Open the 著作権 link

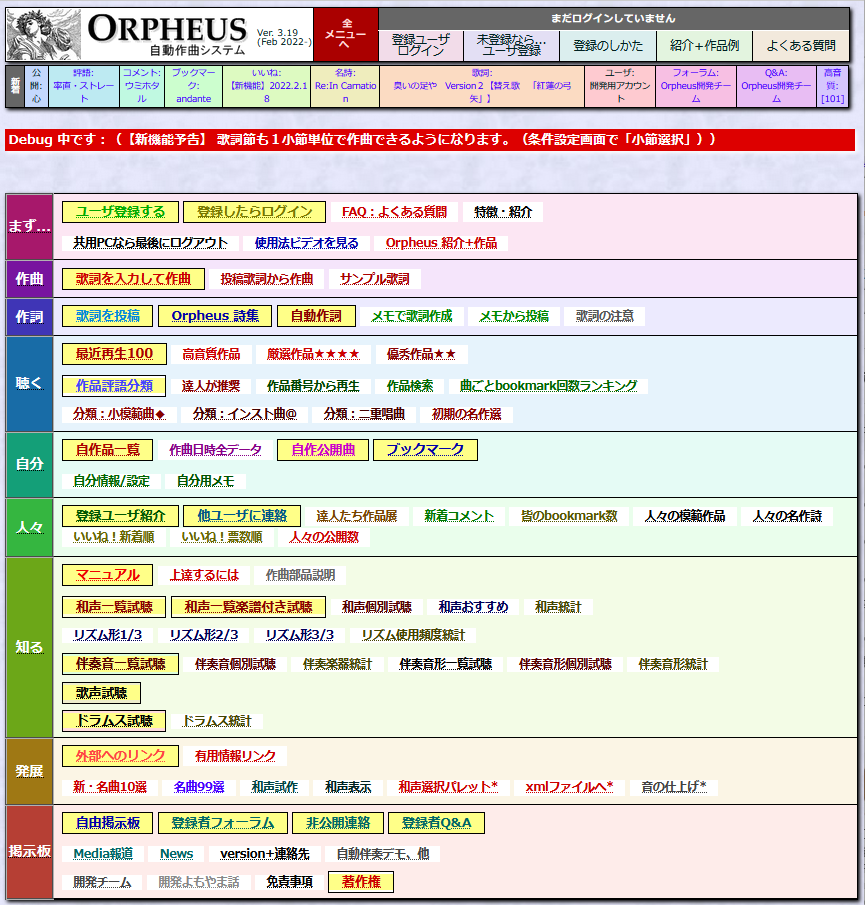pyautogui.click(x=361, y=881)
